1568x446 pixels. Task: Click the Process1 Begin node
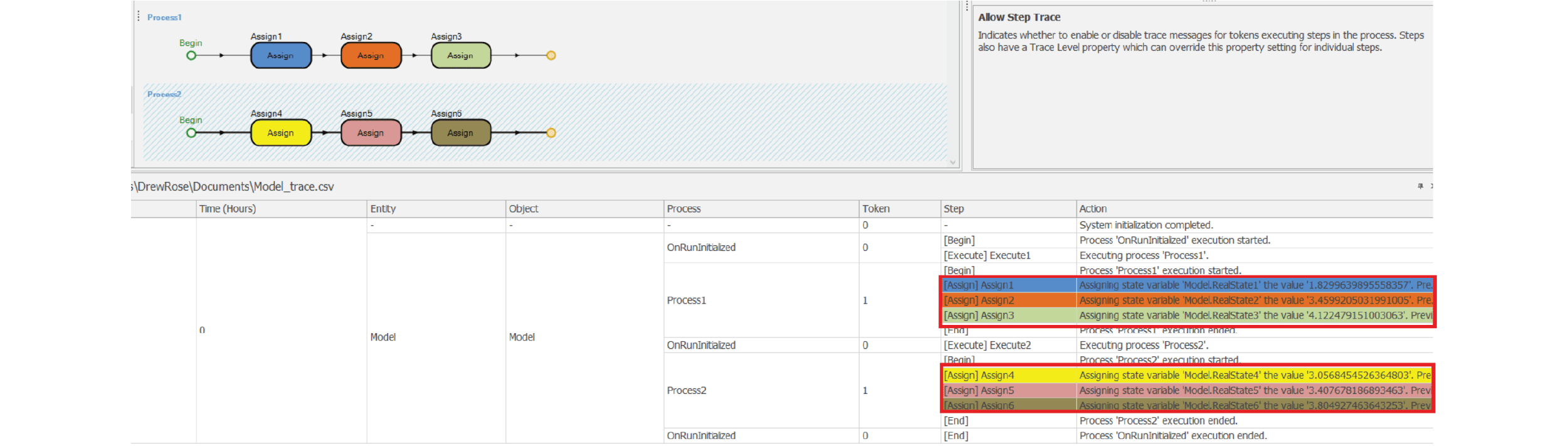point(191,55)
